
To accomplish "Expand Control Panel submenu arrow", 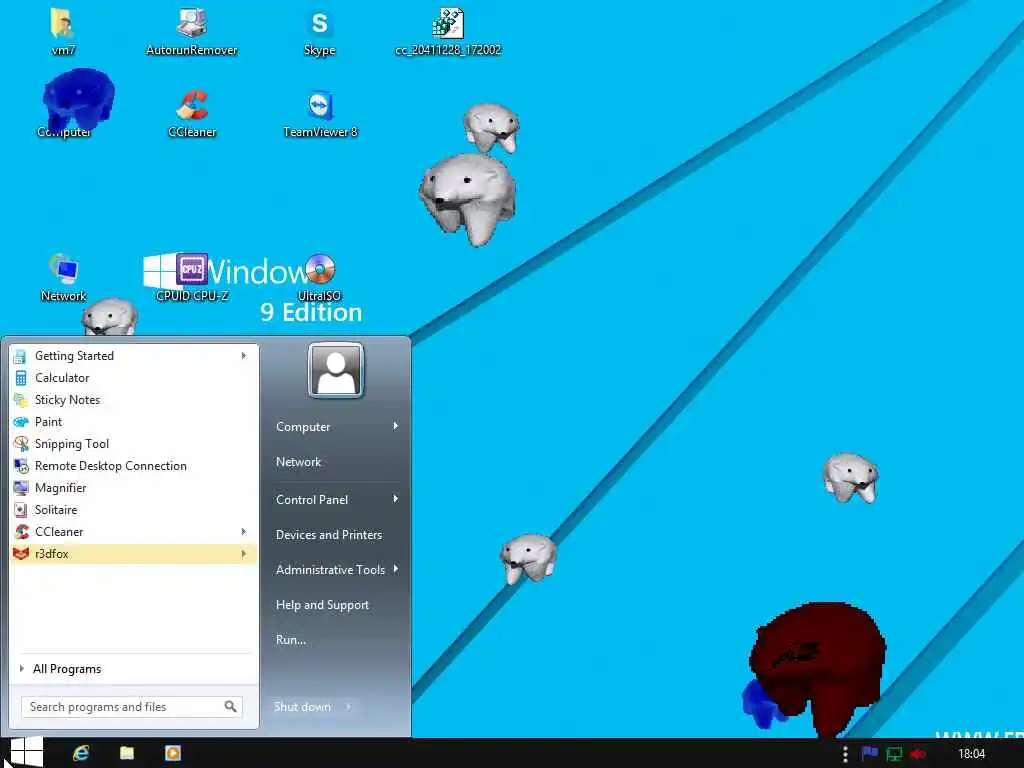I will point(396,499).
